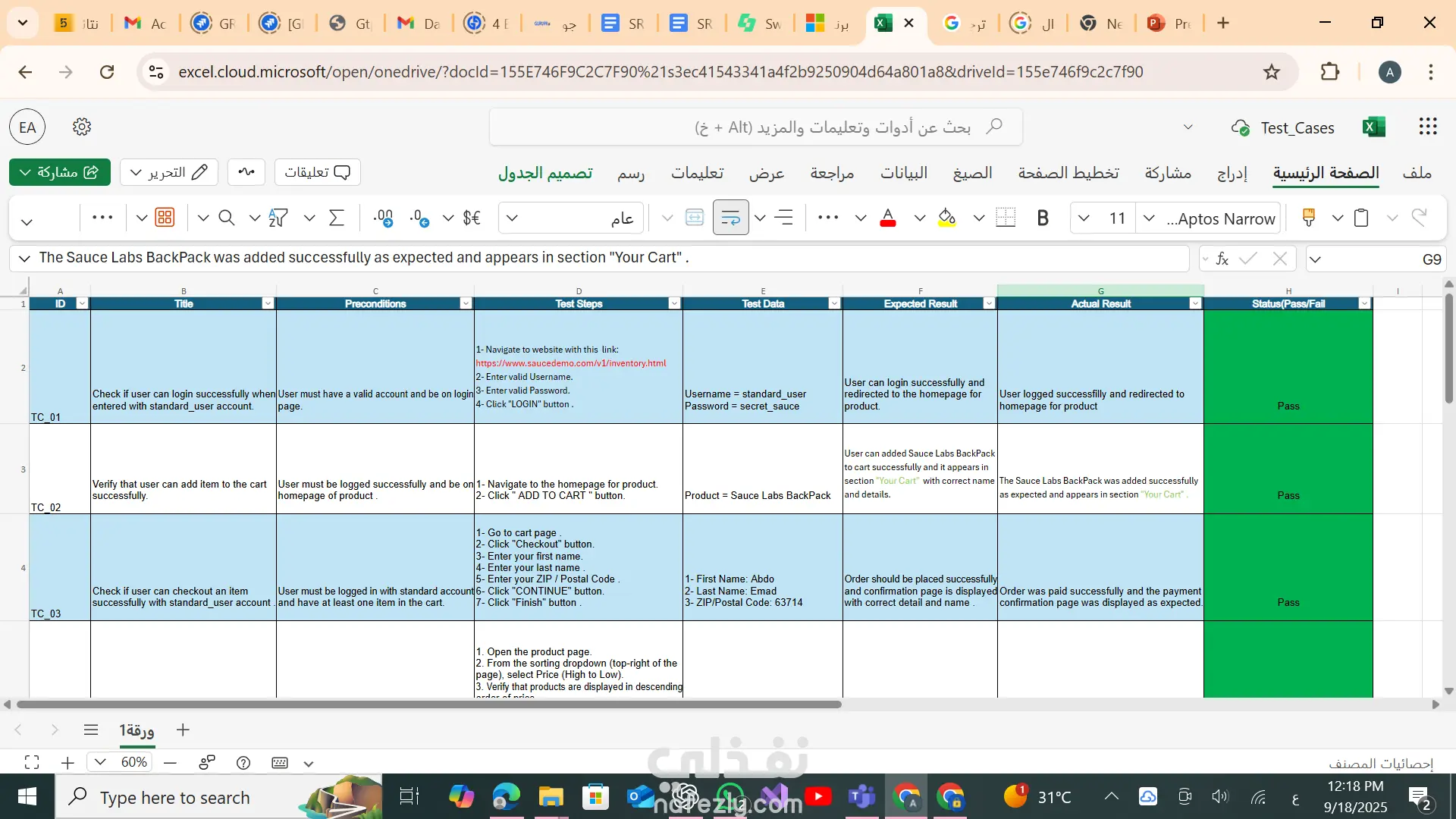Viewport: 1456px width, 819px height.
Task: Click the Borders icon
Action: click(1006, 218)
